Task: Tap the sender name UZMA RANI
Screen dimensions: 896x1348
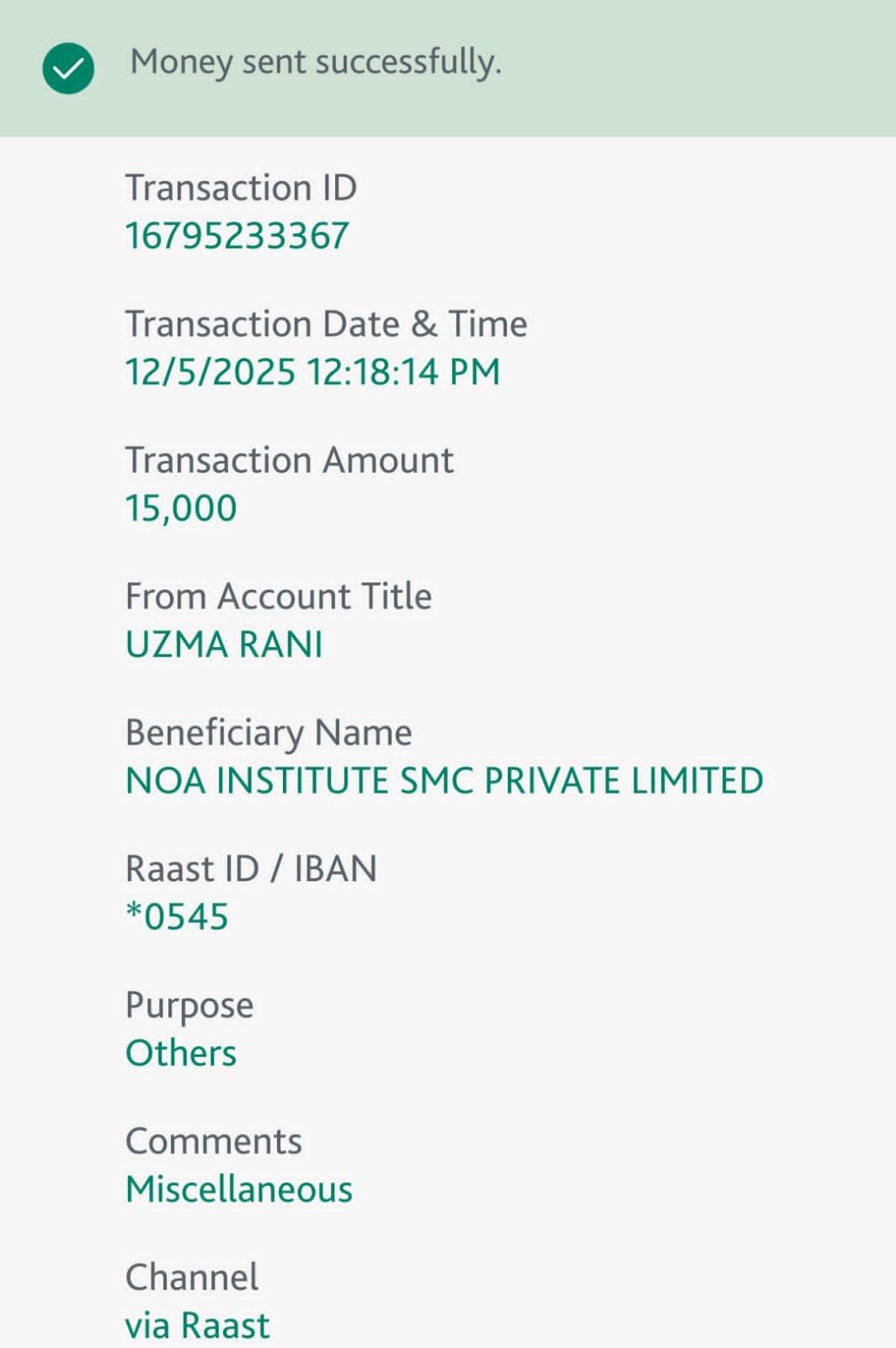Action: [x=224, y=645]
